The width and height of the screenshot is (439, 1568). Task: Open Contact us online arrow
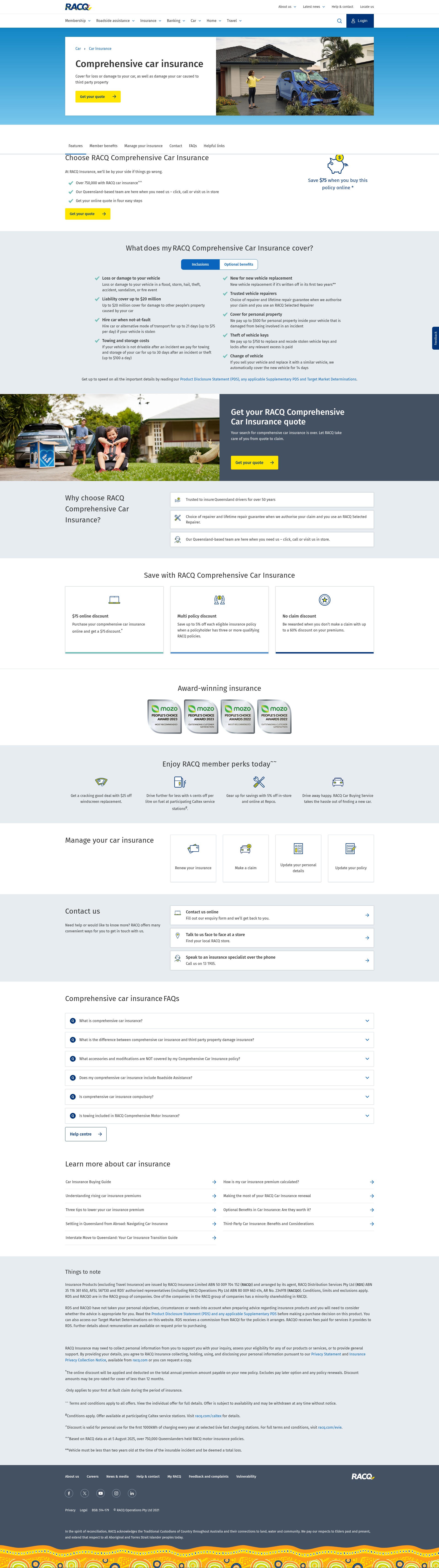(367, 915)
